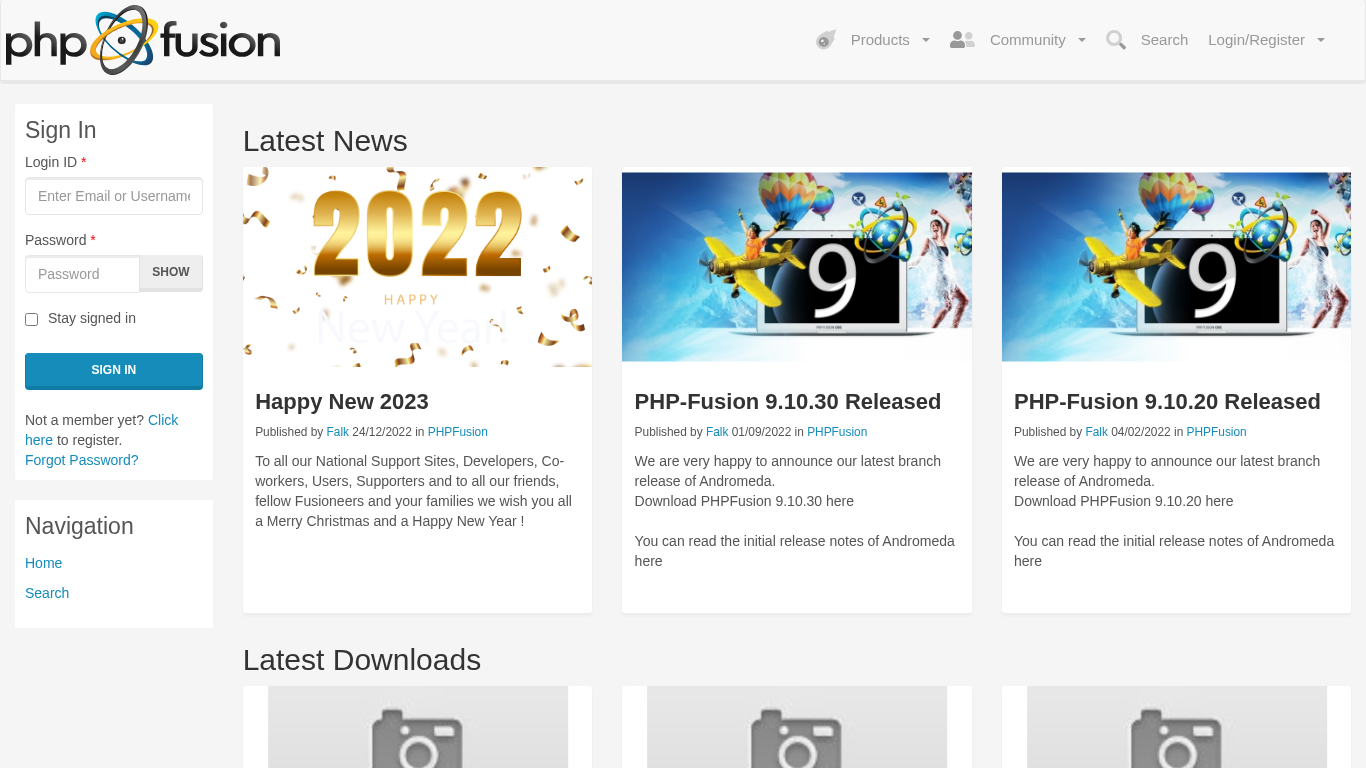Click the banner image above 9.10.20 Released

(x=1176, y=267)
